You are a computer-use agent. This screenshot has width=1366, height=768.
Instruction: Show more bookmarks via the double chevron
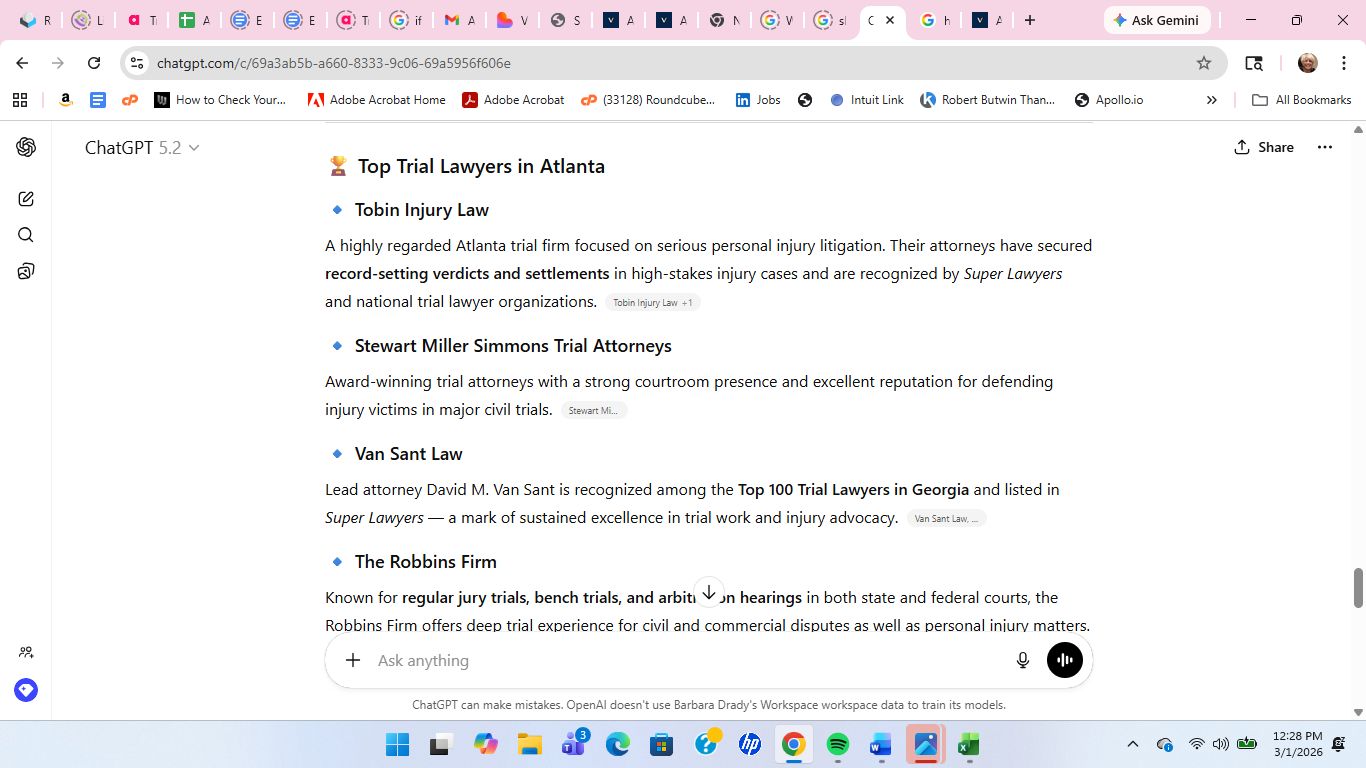[1212, 100]
